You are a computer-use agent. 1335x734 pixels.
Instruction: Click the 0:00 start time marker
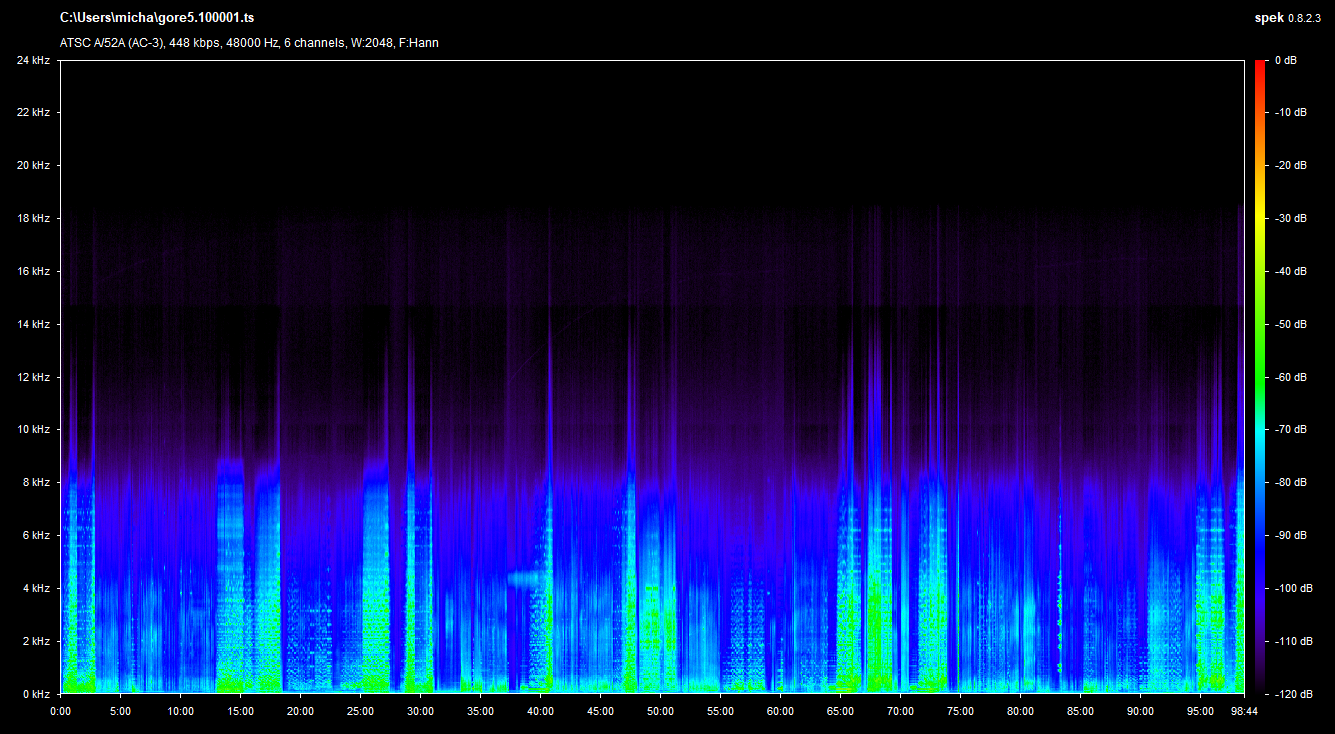tap(60, 711)
